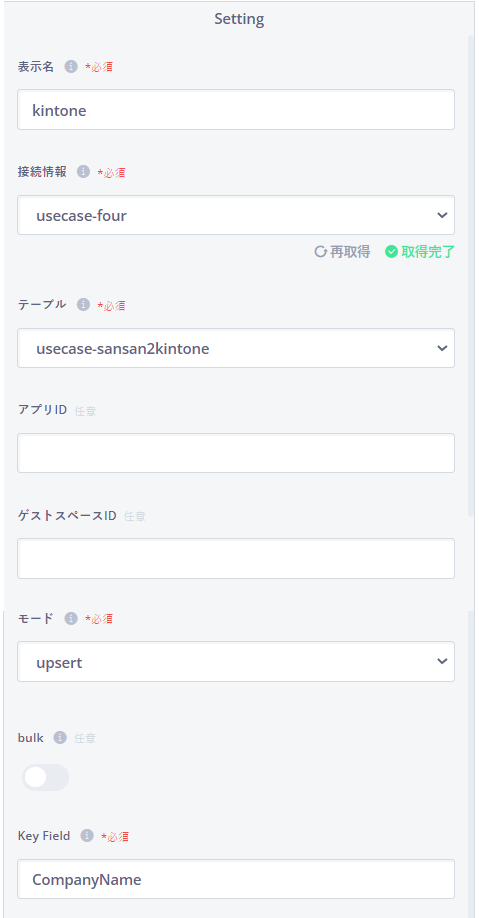This screenshot has height=918, width=479.
Task: Focus the ゲストスペースID input field
Action: click(x=236, y=559)
